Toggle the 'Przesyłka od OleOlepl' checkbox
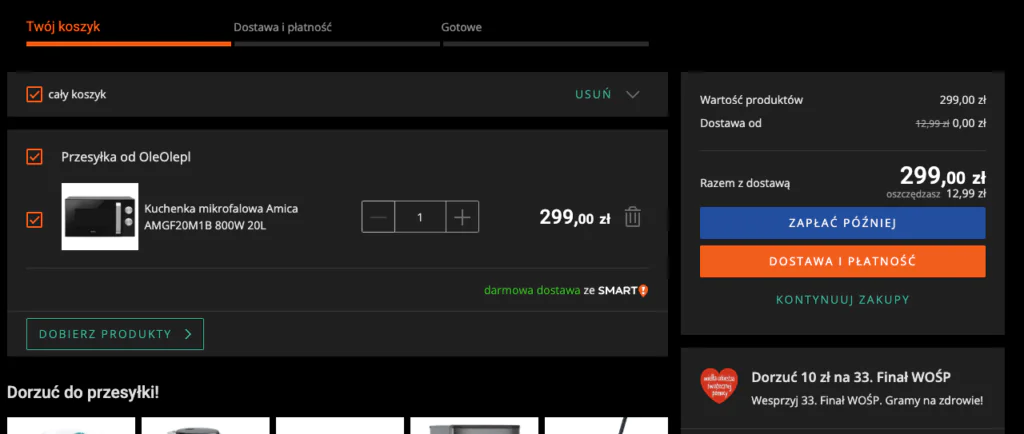 pos(34,157)
